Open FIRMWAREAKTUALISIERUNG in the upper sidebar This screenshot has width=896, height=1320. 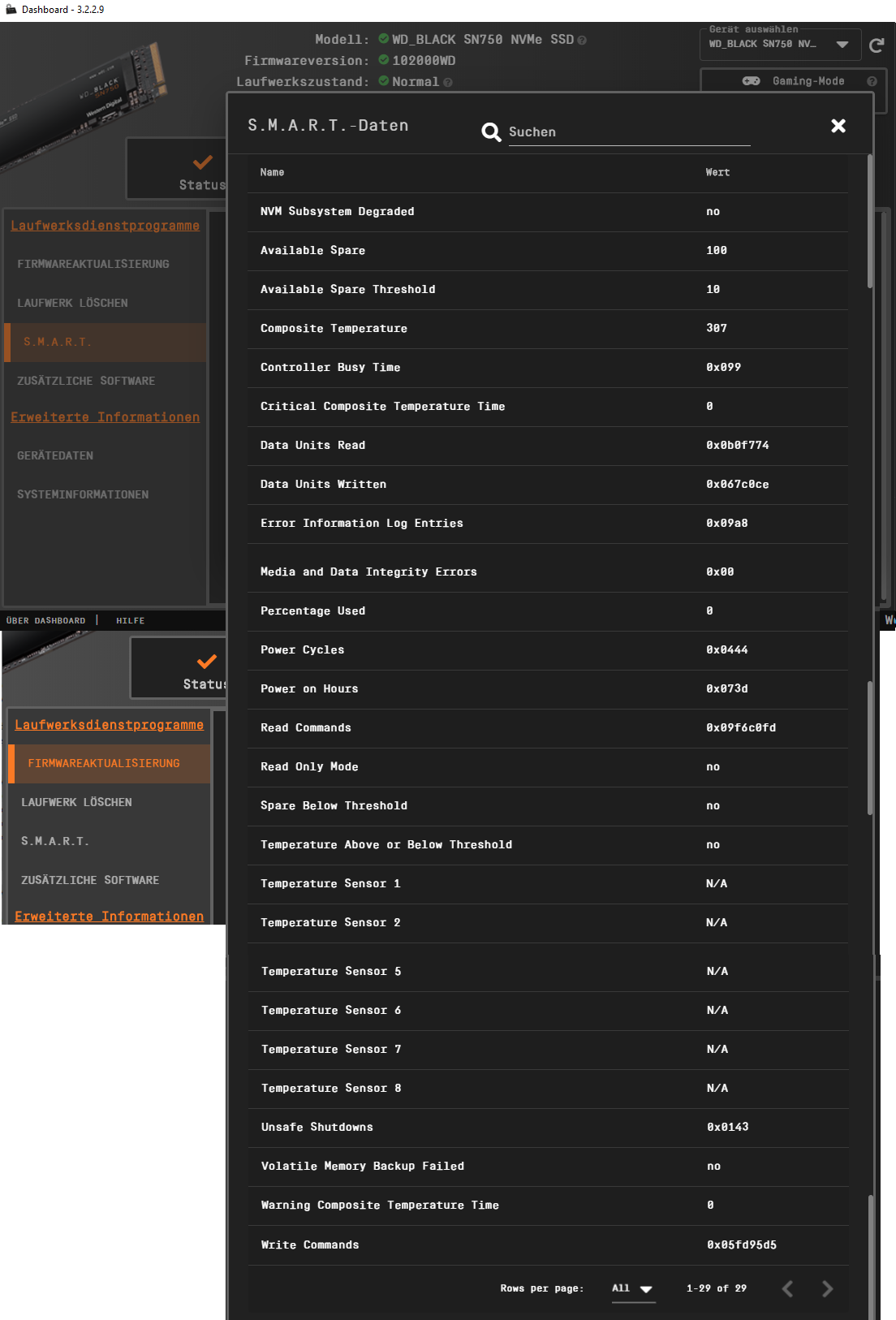click(106, 264)
